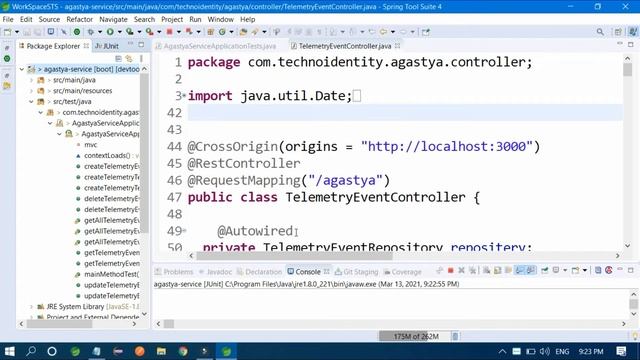Viewport: 640px width, 360px height.
Task: Click the Clear Console icon
Action: pyautogui.click(x=487, y=270)
